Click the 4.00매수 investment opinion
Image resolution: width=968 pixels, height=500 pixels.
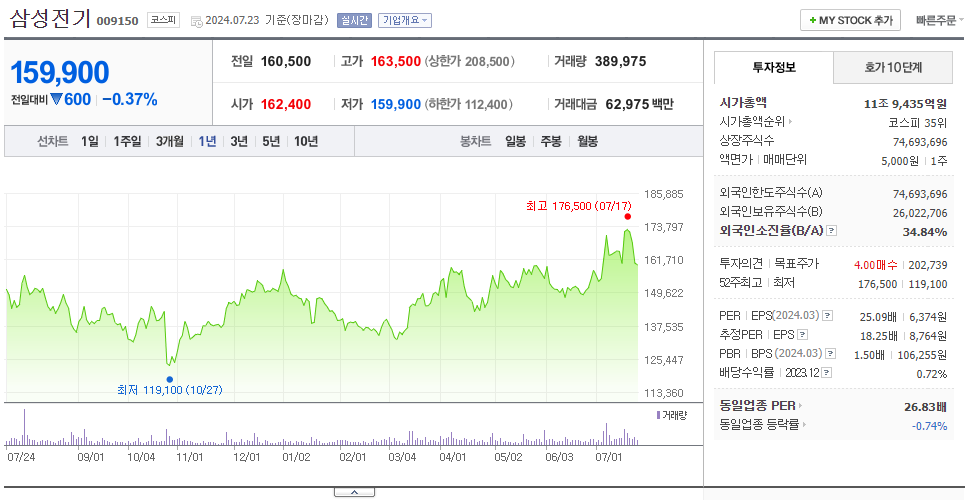click(x=876, y=265)
